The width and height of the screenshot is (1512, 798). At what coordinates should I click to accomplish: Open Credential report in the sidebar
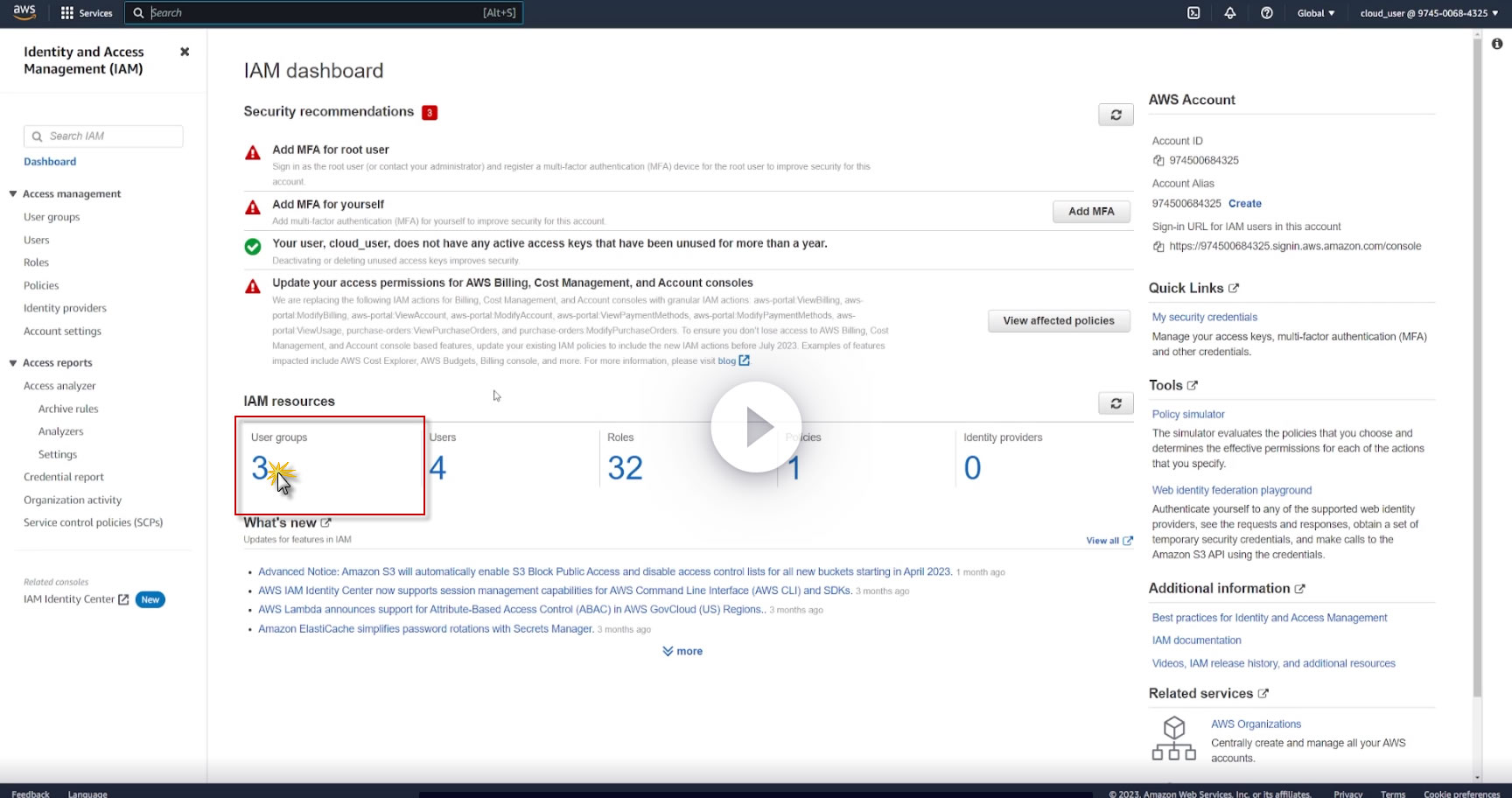[64, 477]
